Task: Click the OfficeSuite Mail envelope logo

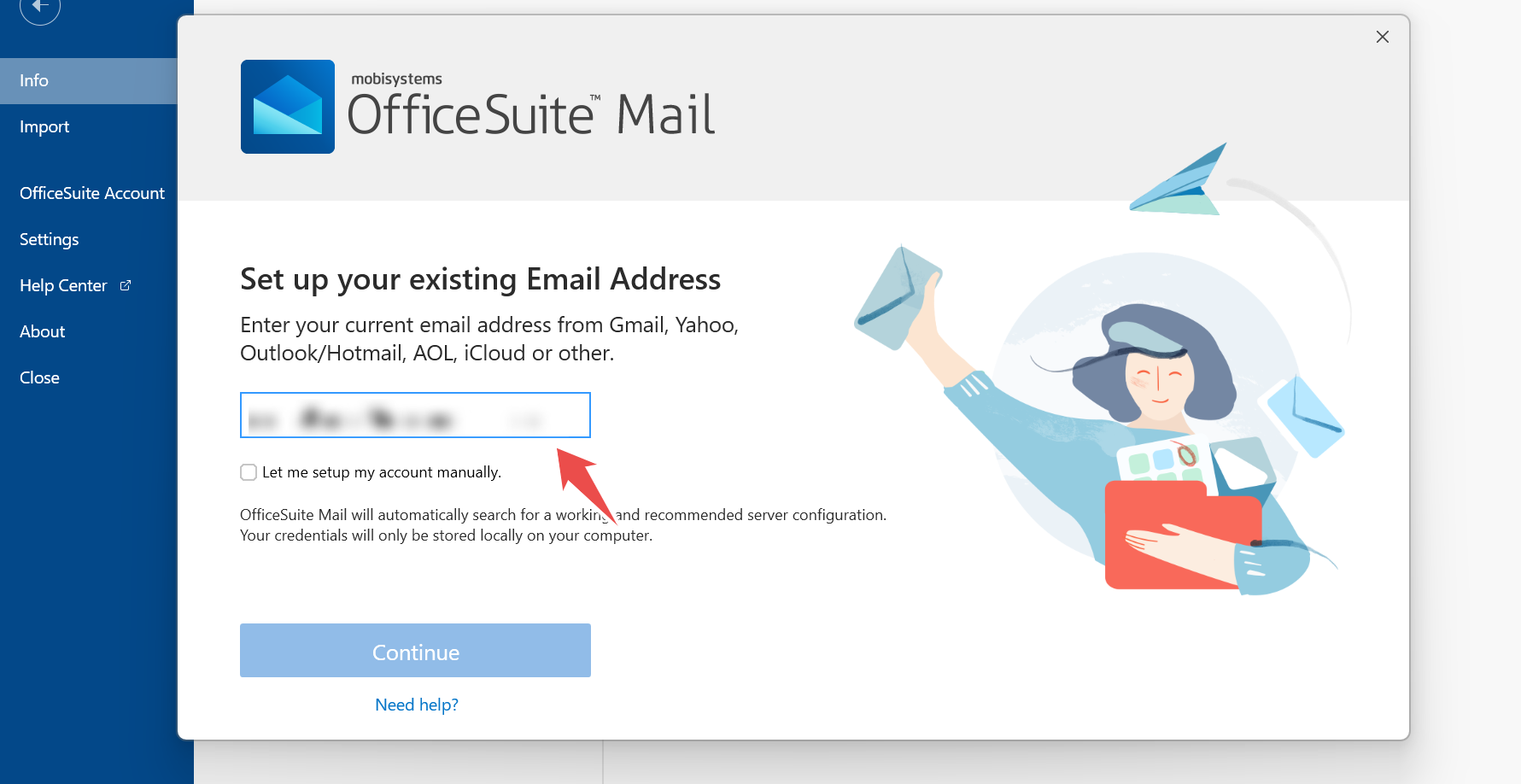Action: (x=288, y=107)
